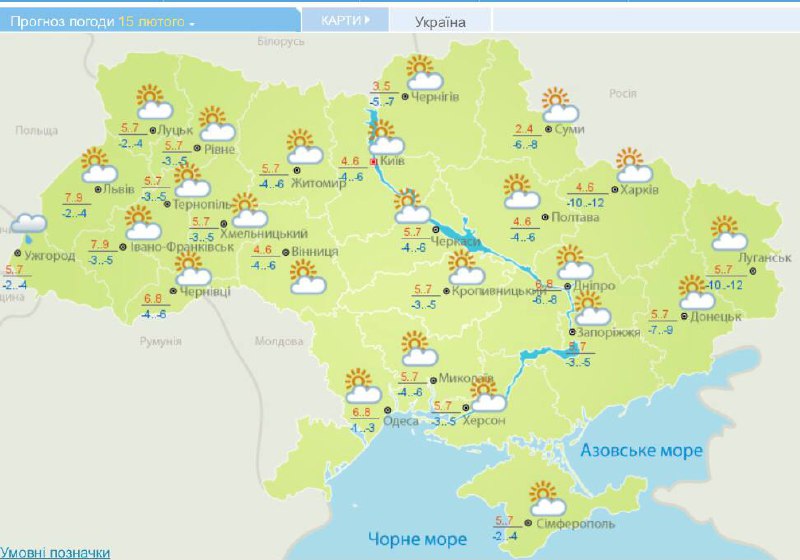Click the sun-cloud icon above Суми
This screenshot has width=800, height=560.
point(559,106)
